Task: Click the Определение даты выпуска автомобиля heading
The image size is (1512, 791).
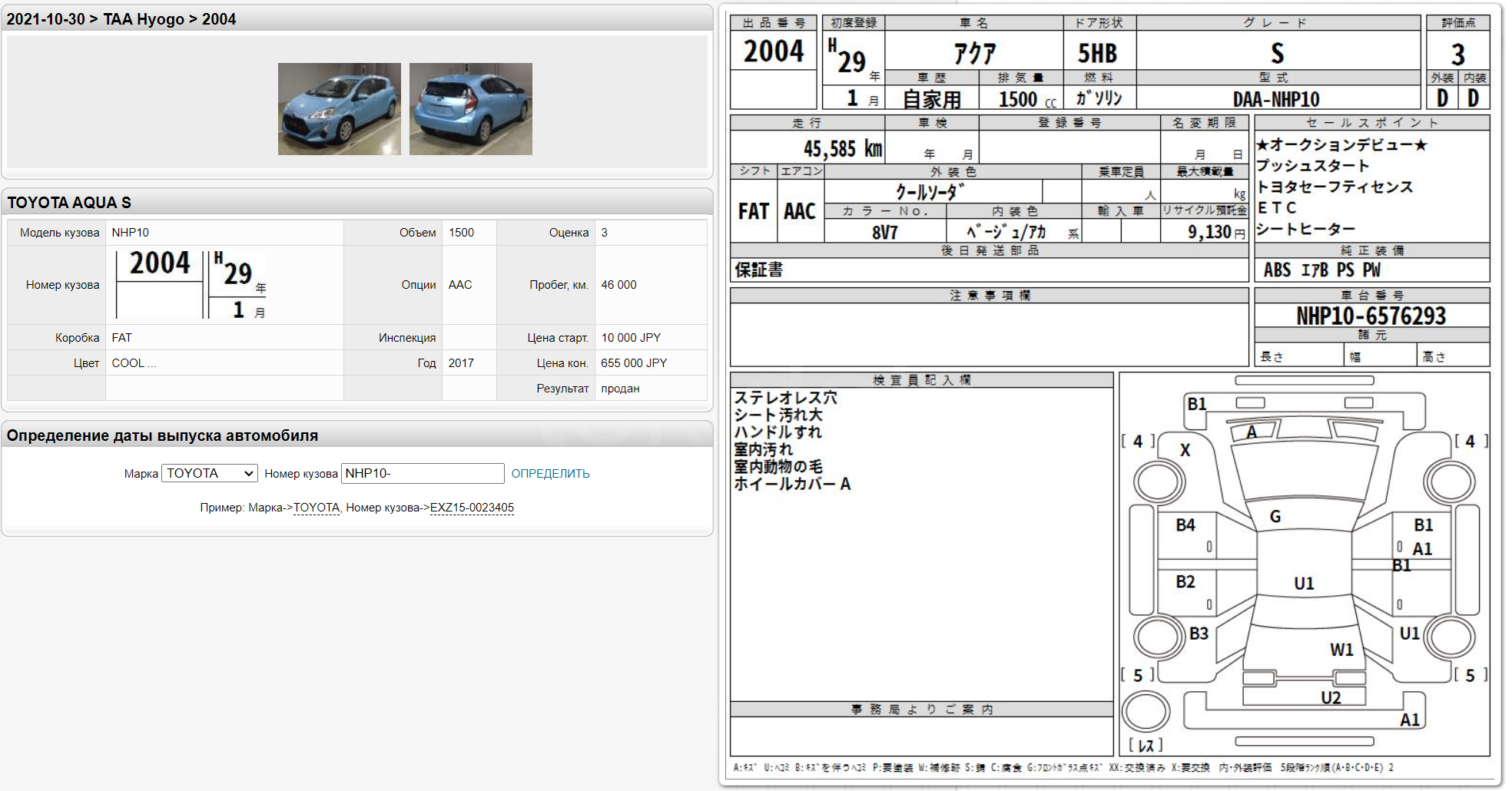Action: coord(162,435)
